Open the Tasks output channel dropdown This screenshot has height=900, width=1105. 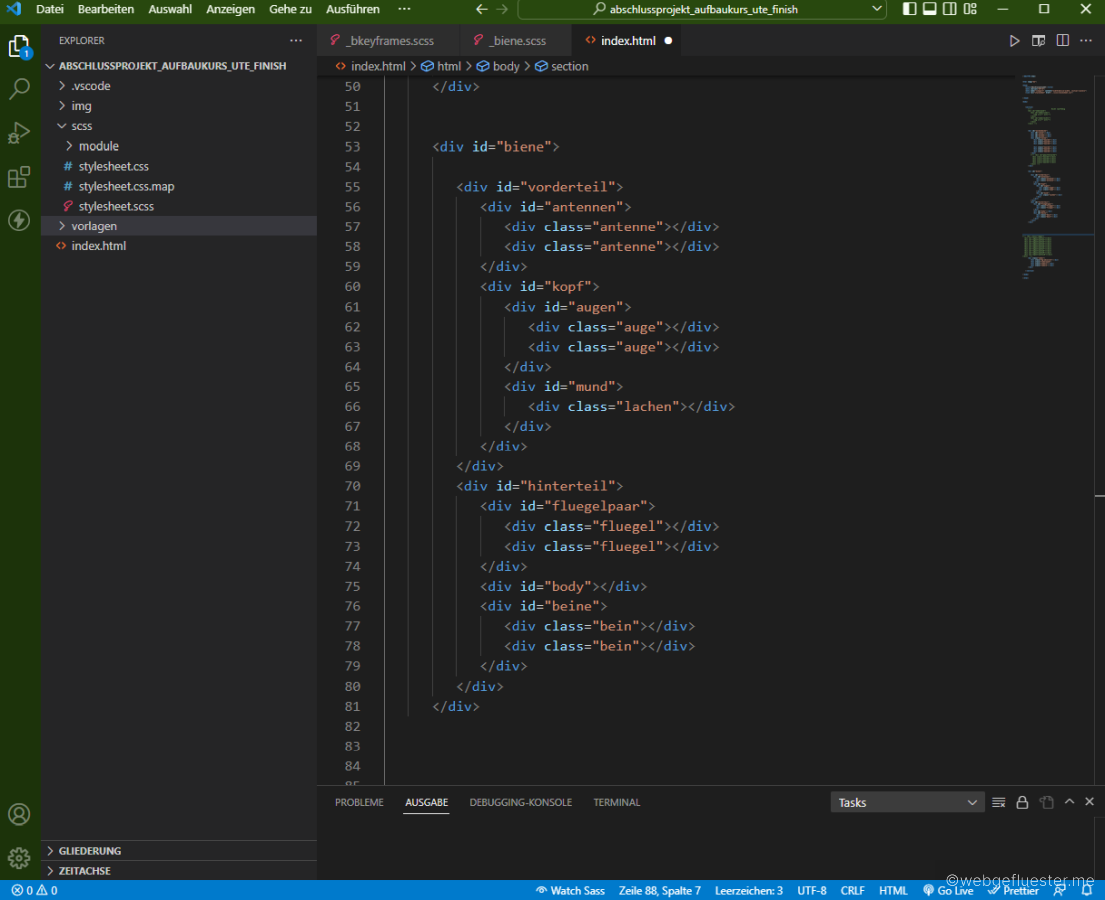coord(907,802)
